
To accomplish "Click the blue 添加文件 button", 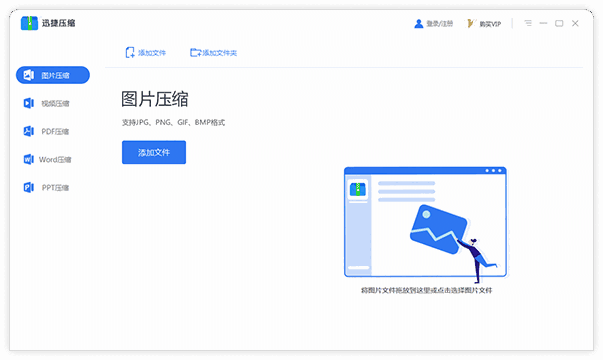I will pyautogui.click(x=154, y=152).
